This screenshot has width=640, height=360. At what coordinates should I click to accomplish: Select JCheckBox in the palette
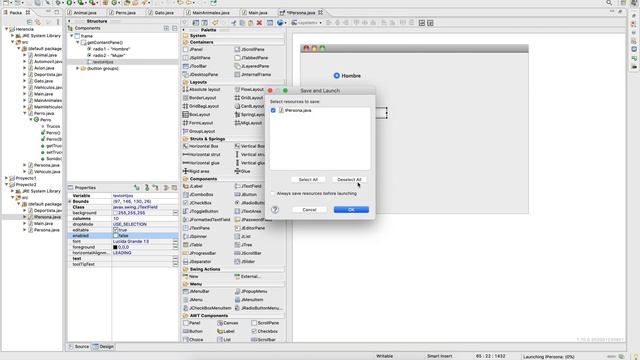click(x=197, y=203)
